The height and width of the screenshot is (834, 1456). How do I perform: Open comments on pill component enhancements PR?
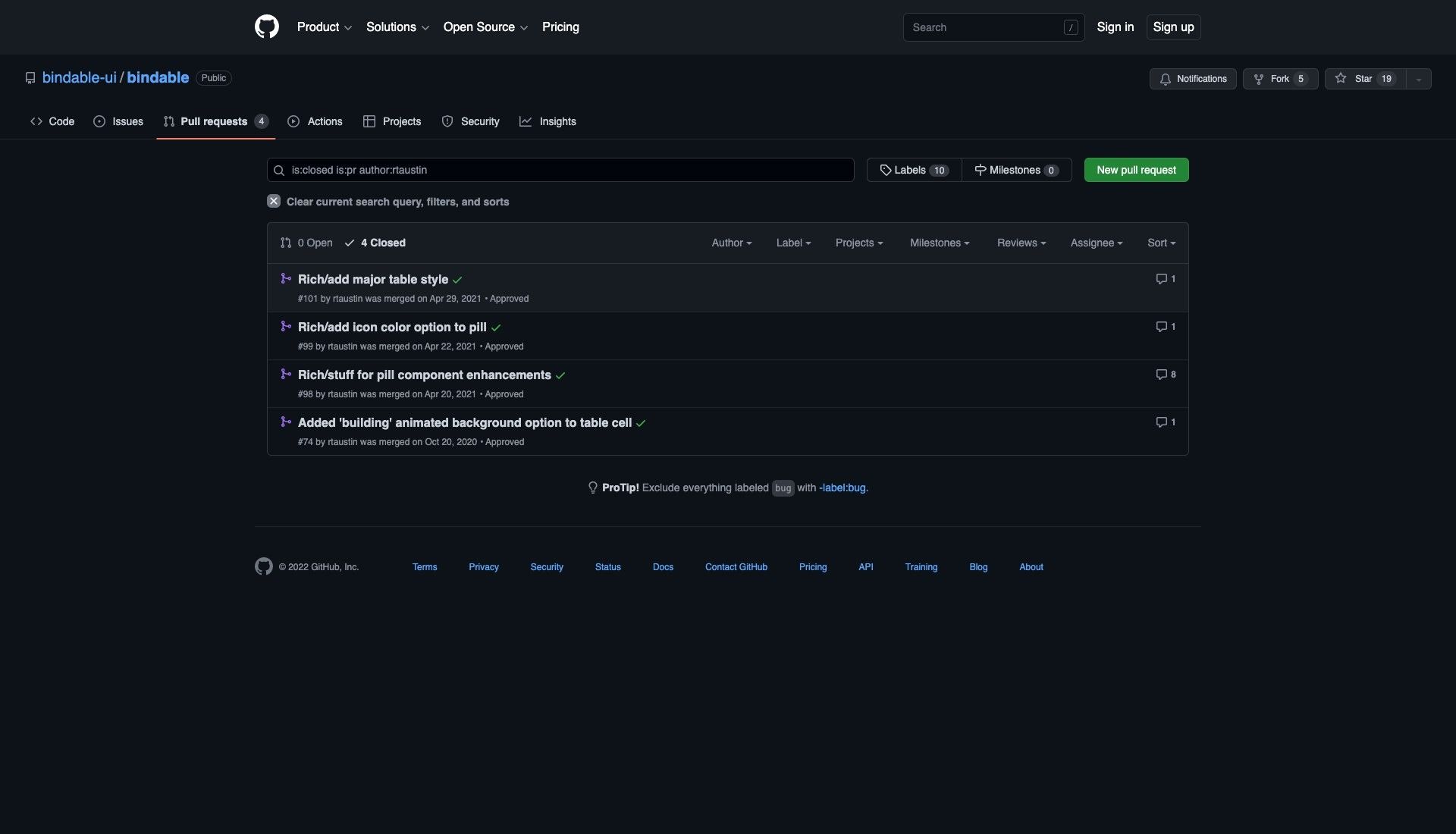1166,375
